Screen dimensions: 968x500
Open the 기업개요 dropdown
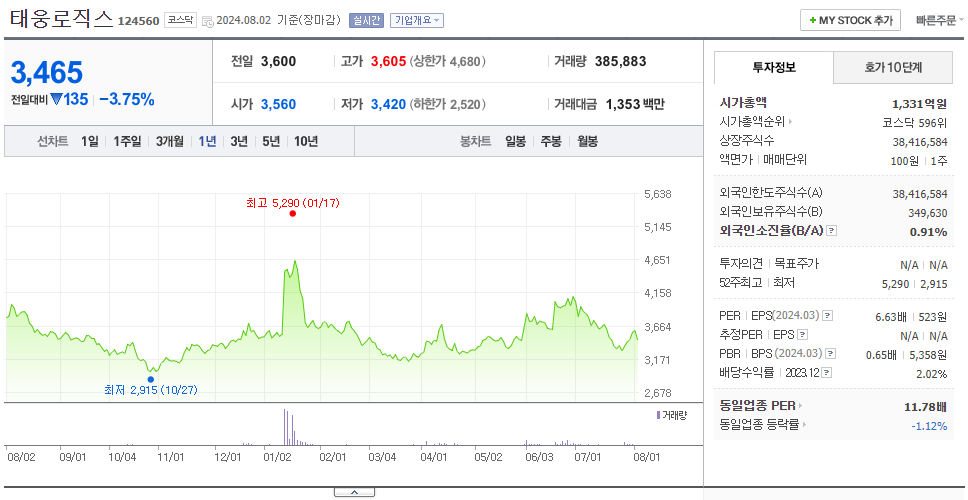click(x=417, y=20)
